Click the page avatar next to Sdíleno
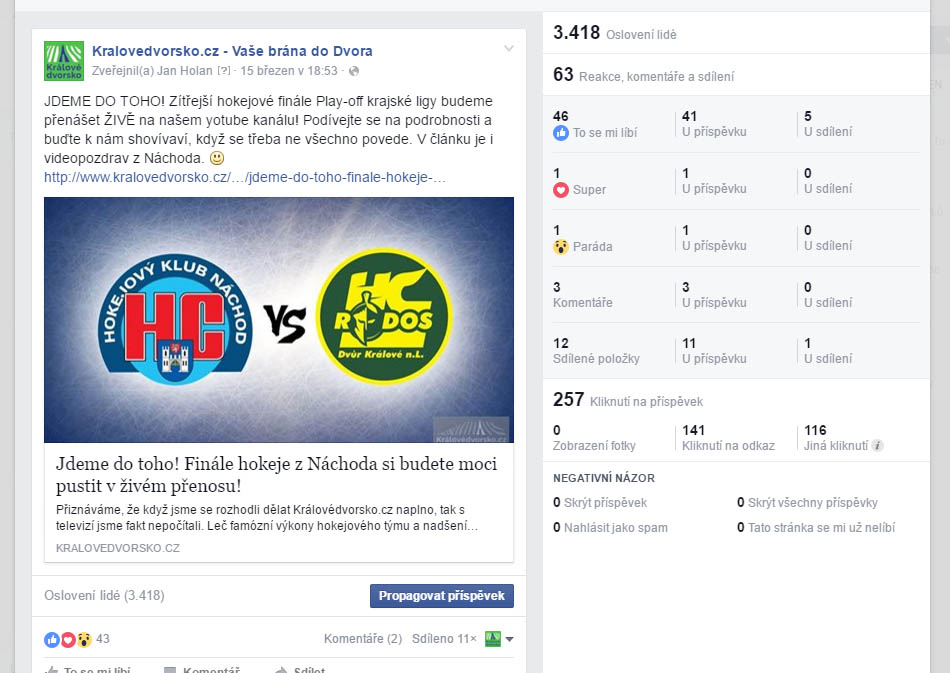This screenshot has height=673, width=950. coord(493,639)
